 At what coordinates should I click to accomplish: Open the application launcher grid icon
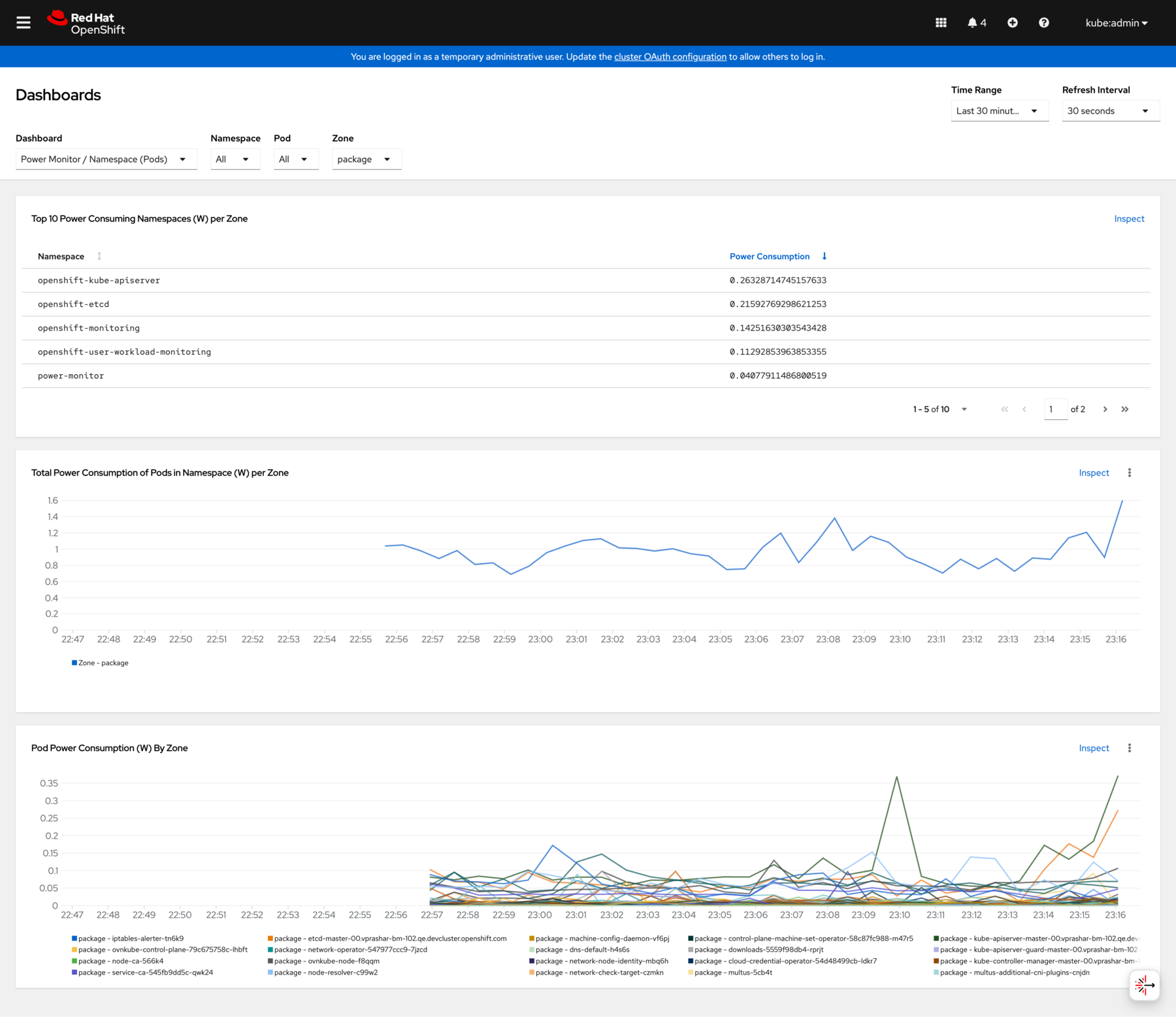point(941,22)
